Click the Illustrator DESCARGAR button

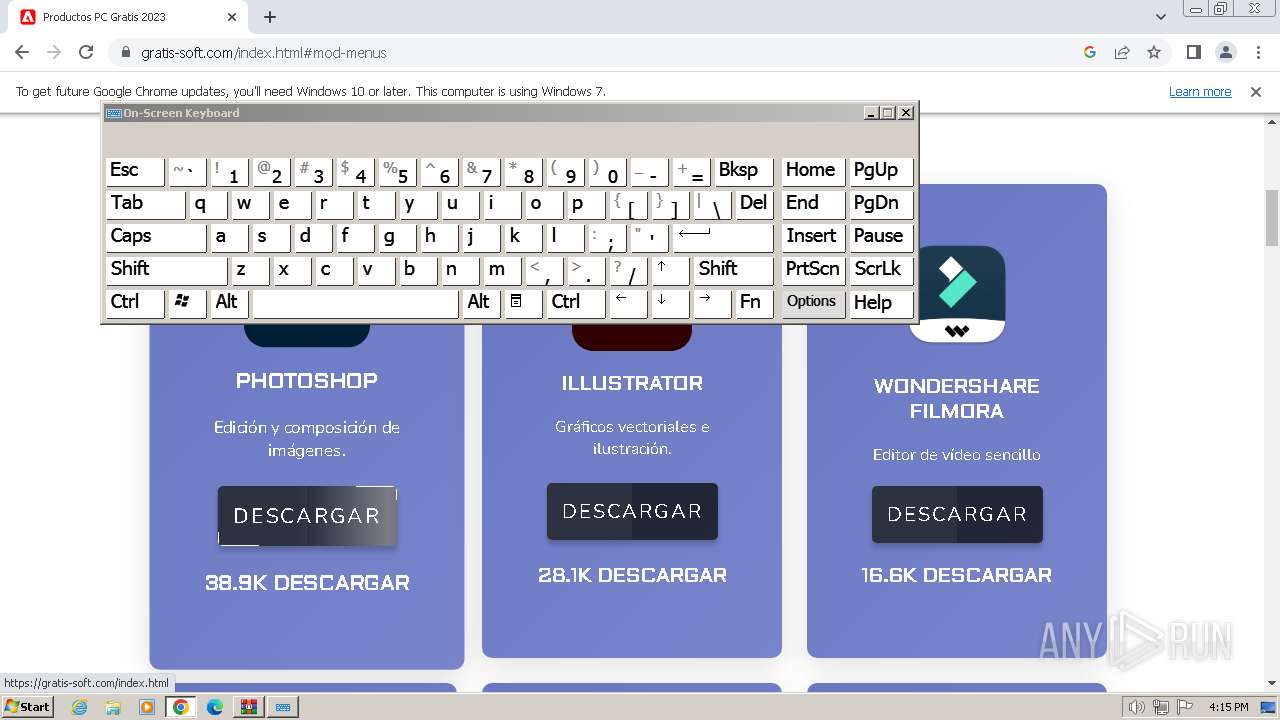click(x=632, y=511)
